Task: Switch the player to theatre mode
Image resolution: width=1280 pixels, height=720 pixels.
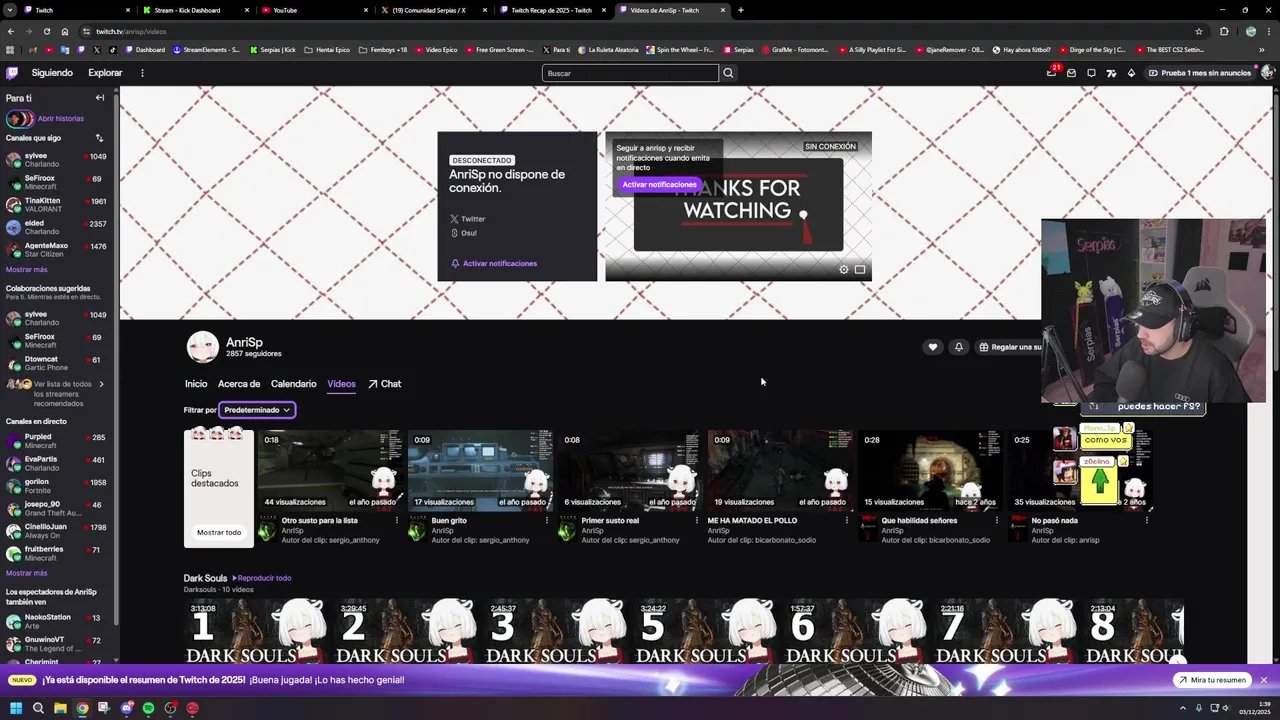Action: 859,269
